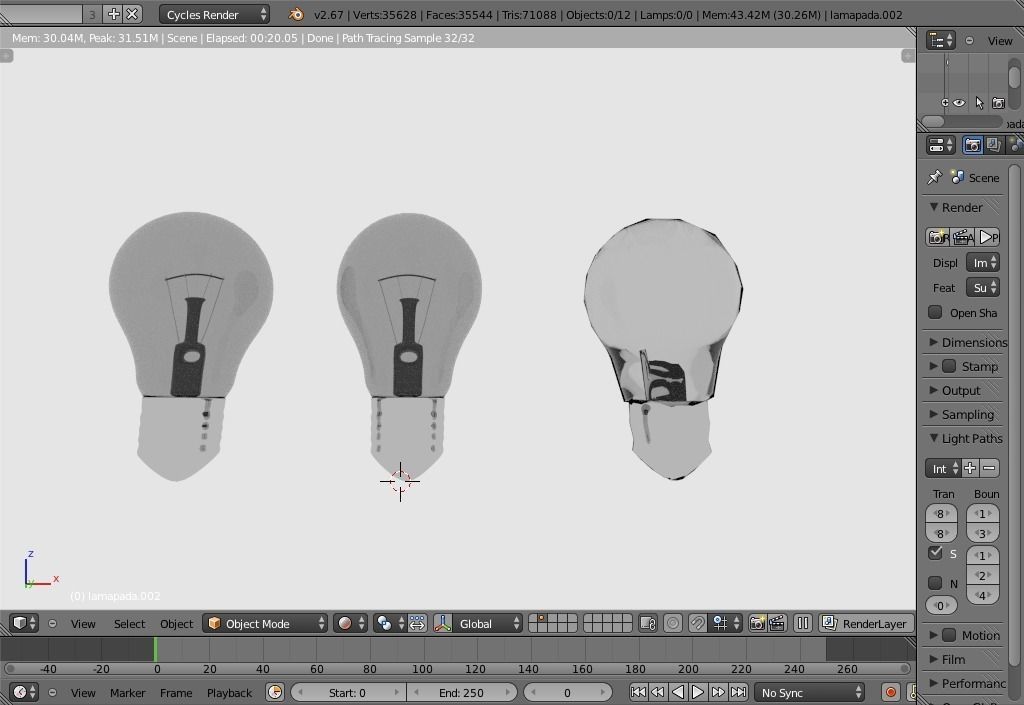
Task: Toggle manipulate center points icon
Action: tap(417, 623)
